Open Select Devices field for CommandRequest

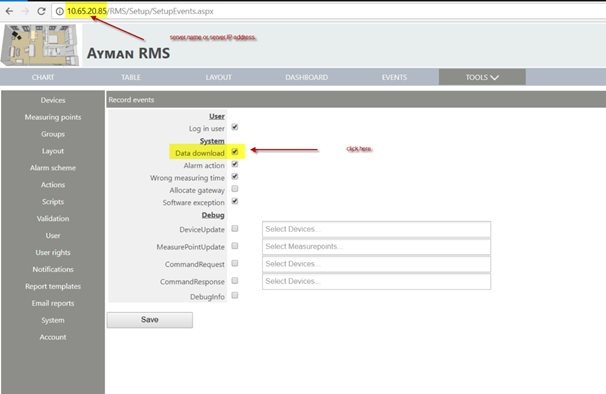(376, 264)
